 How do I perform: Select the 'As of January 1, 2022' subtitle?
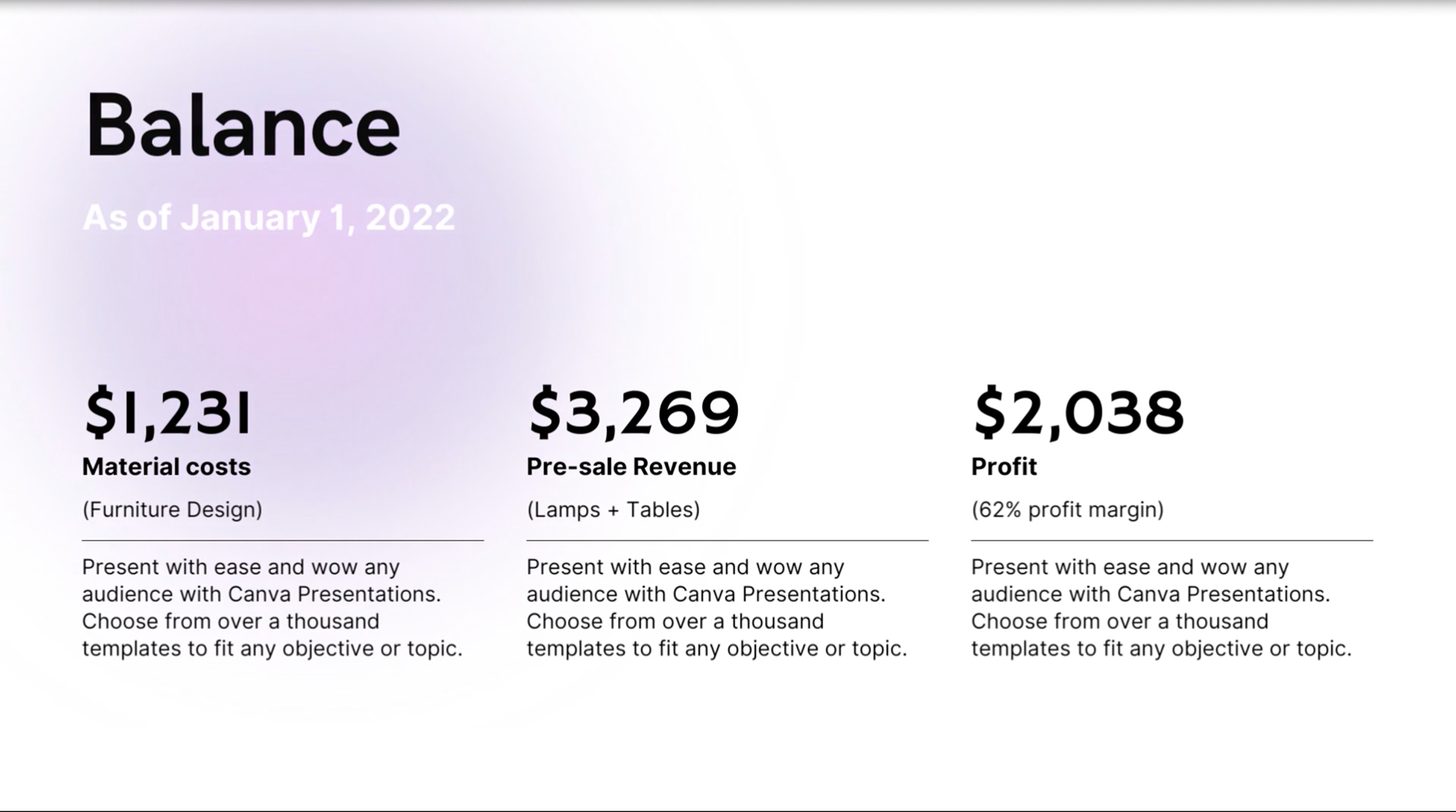(x=268, y=218)
